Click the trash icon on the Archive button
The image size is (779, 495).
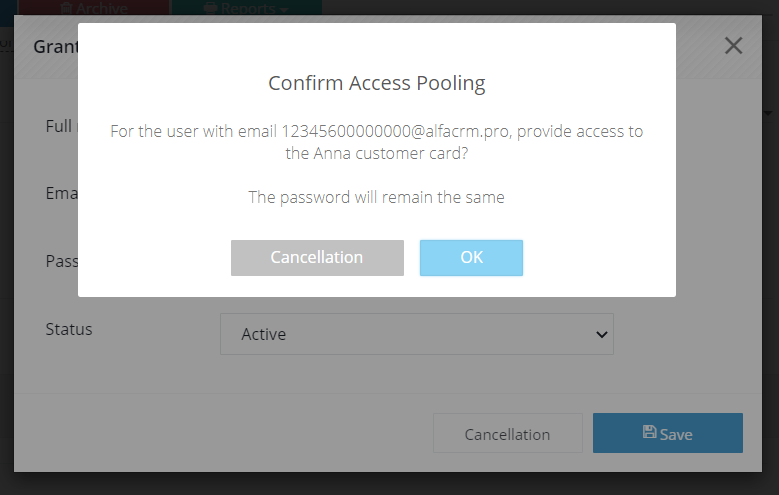[66, 8]
